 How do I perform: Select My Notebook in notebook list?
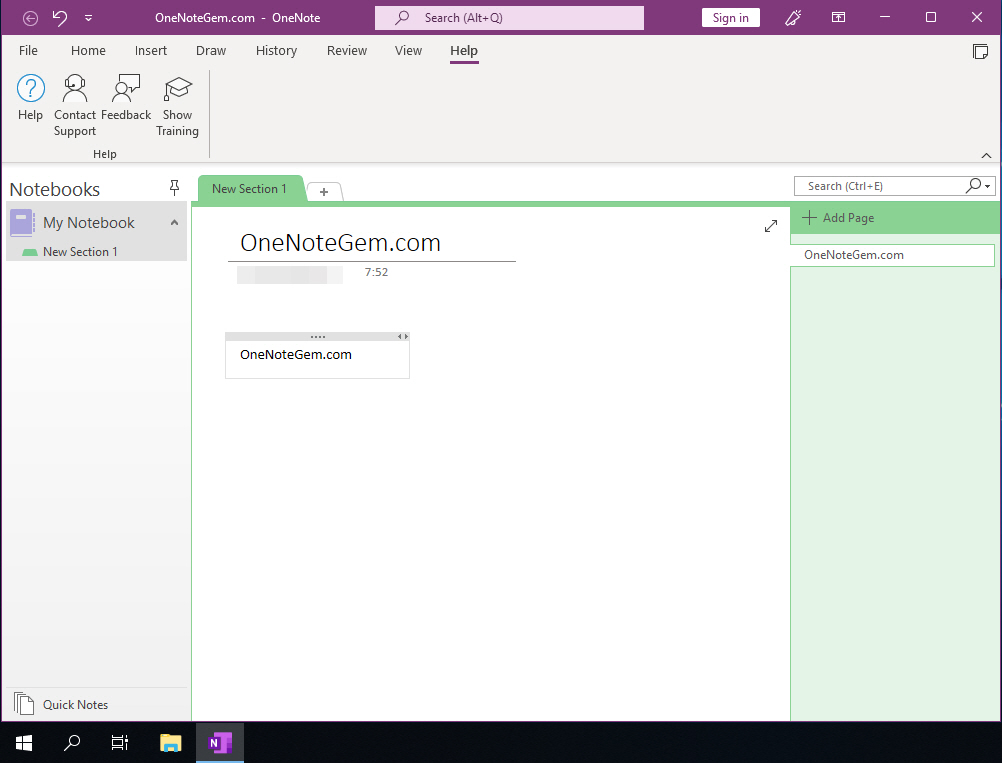click(x=89, y=222)
